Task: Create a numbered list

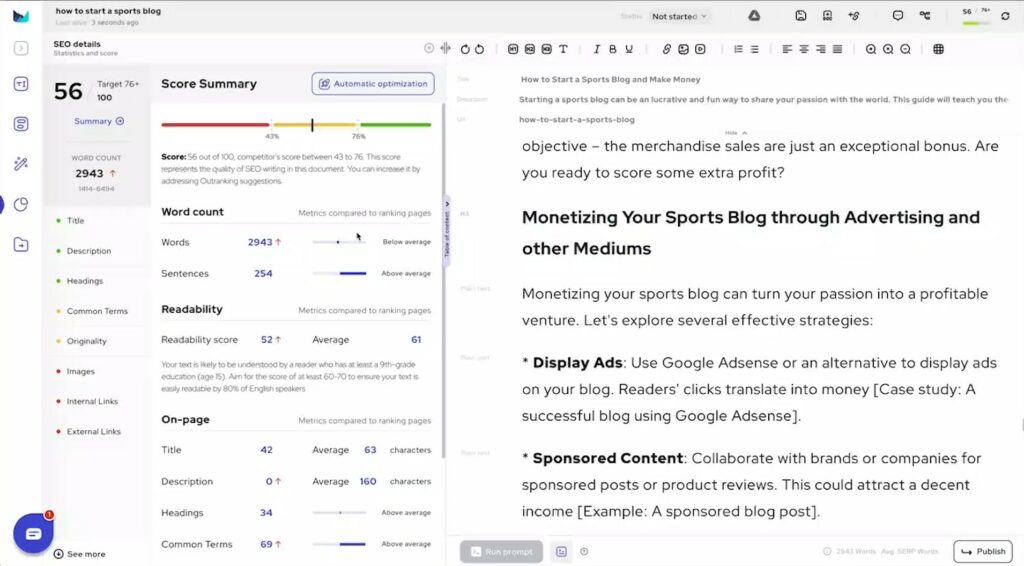Action: [x=738, y=49]
